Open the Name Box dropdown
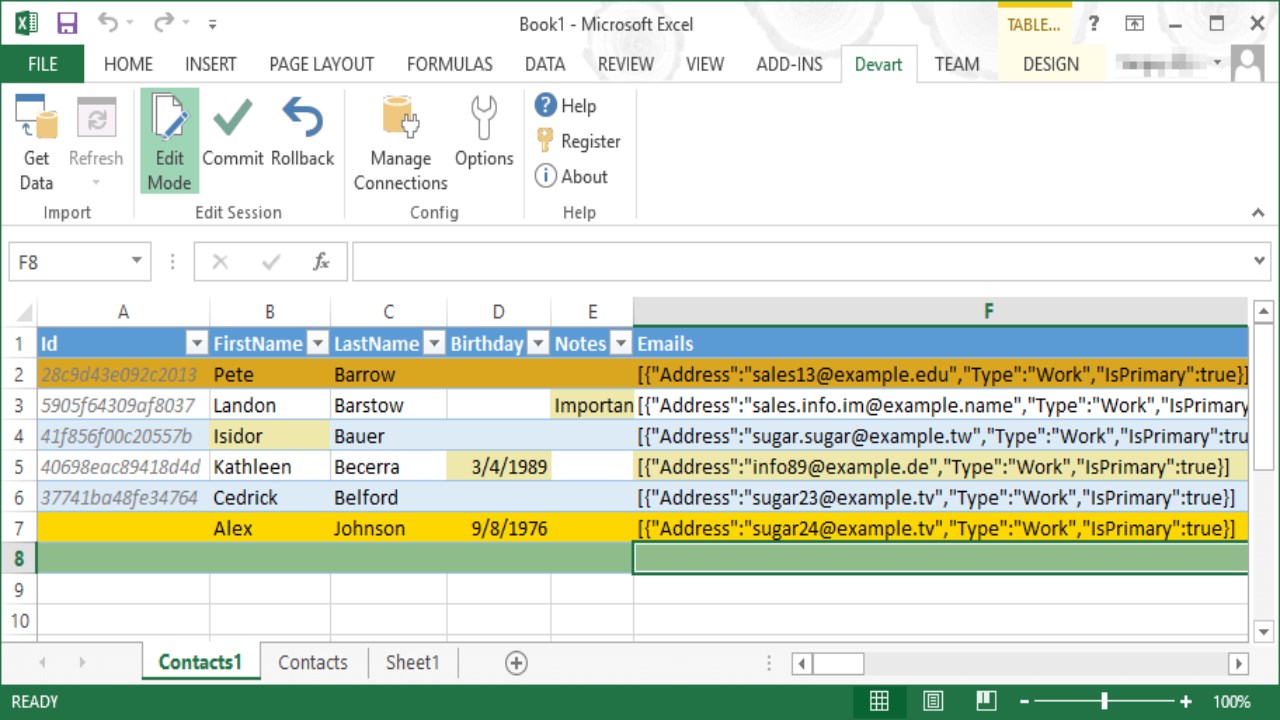The image size is (1280, 720). (136, 262)
